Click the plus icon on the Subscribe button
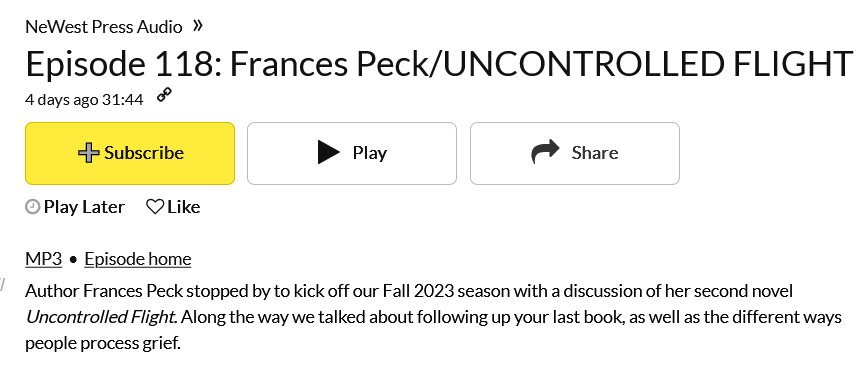Screen dimensions: 858x373 pos(89,153)
